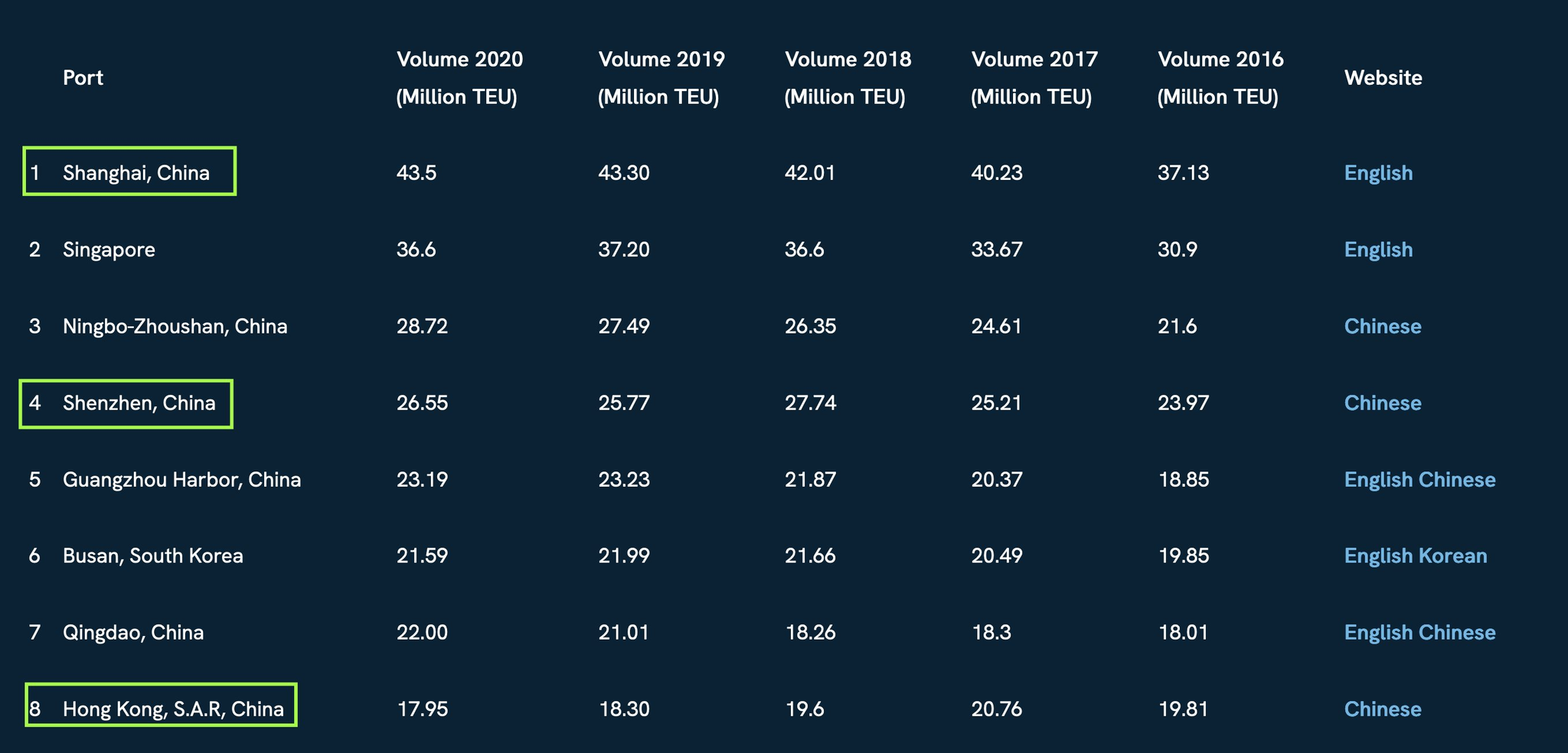The width and height of the screenshot is (1568, 753).
Task: Select Busan, South Korea port cell
Action: (x=153, y=556)
